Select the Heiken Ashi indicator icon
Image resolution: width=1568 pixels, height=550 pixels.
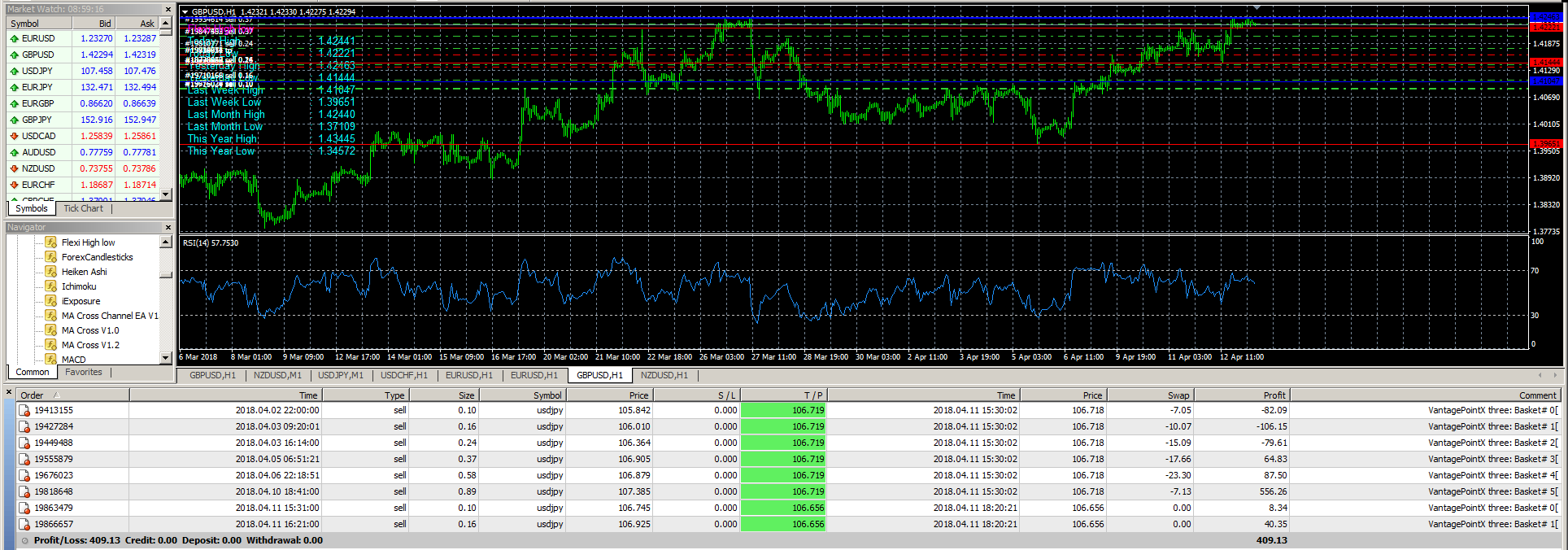click(50, 272)
